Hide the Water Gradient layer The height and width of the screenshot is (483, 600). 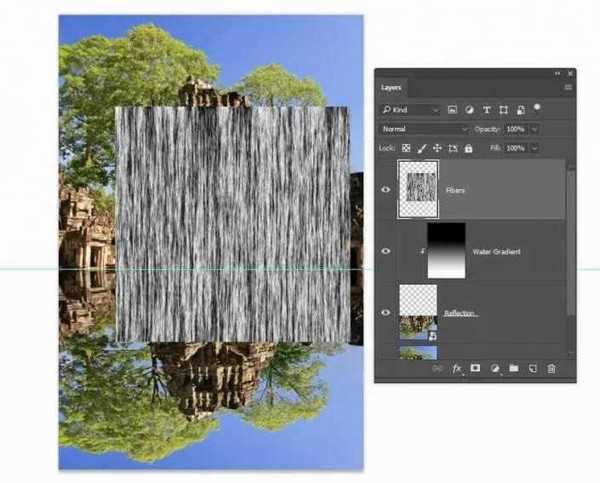(386, 251)
